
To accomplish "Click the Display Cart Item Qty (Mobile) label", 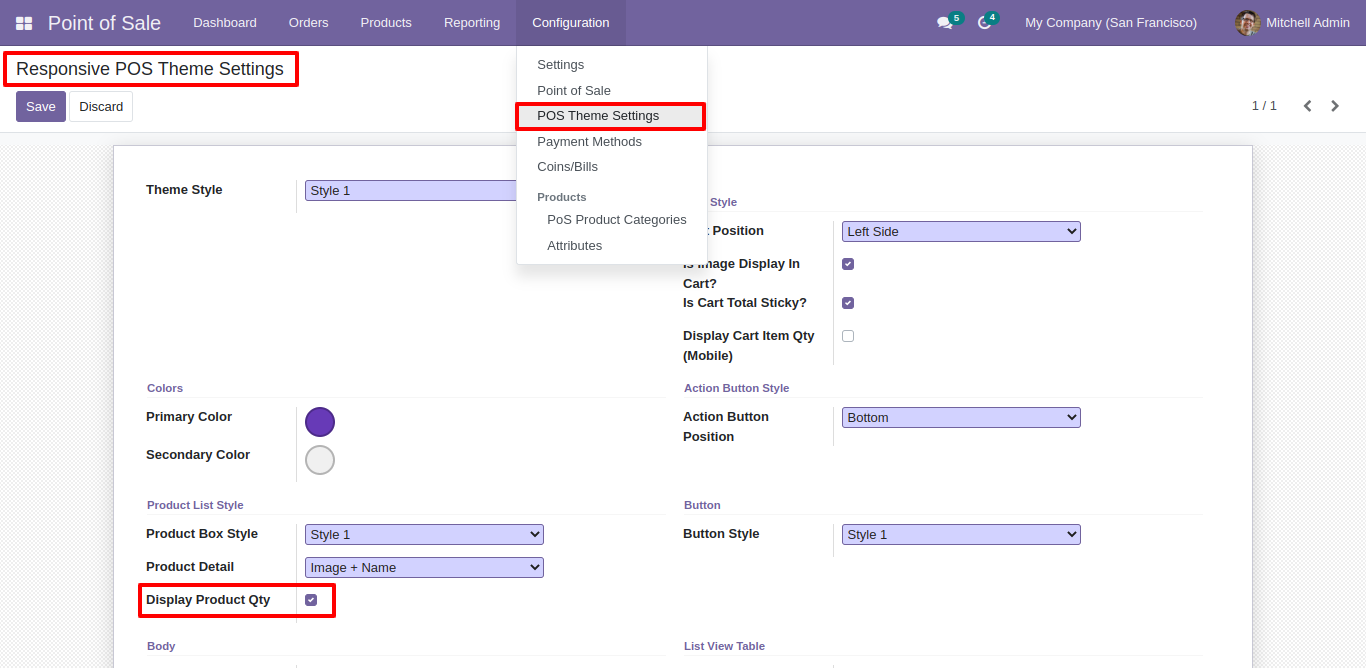I will coord(749,346).
